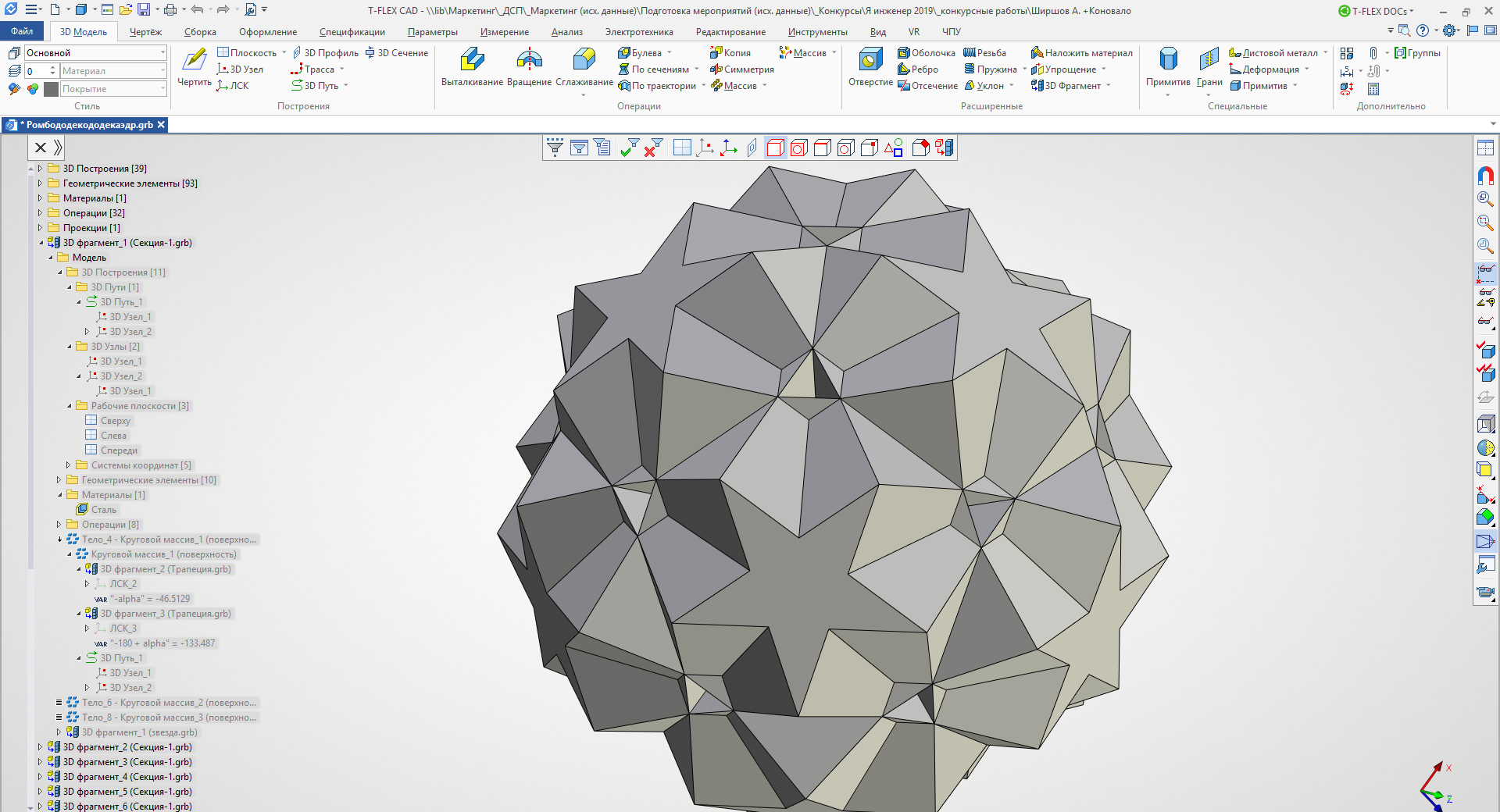Expand 3D фрагмент_2 (Секция-1.grb) node

coord(40,747)
